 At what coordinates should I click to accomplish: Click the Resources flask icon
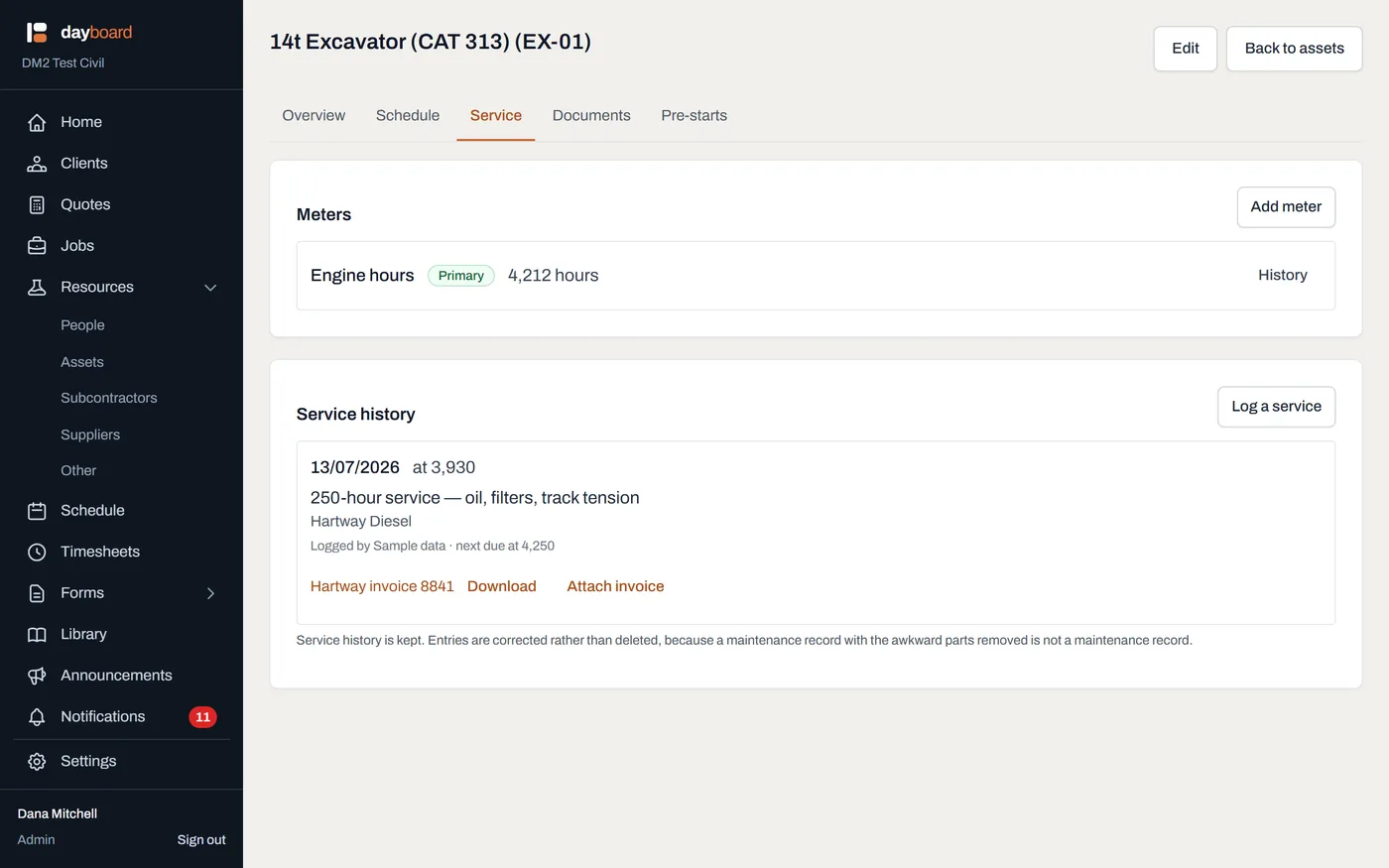(37, 288)
